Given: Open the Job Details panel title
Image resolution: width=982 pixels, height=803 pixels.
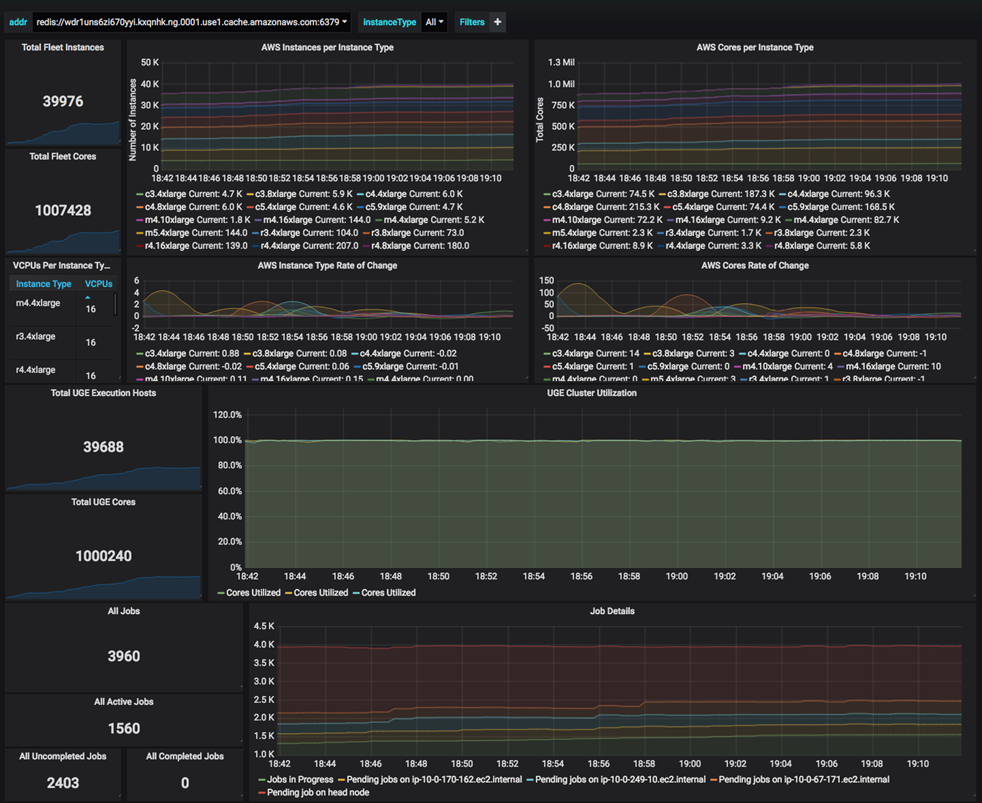Looking at the screenshot, I should 612,611.
